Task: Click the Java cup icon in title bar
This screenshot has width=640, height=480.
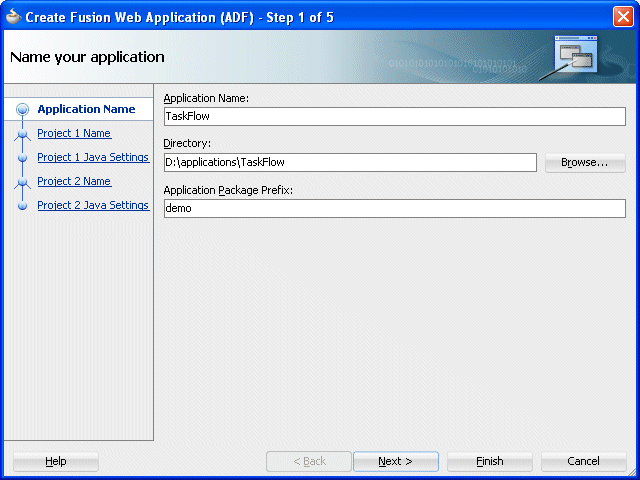Action: pyautogui.click(x=13, y=17)
